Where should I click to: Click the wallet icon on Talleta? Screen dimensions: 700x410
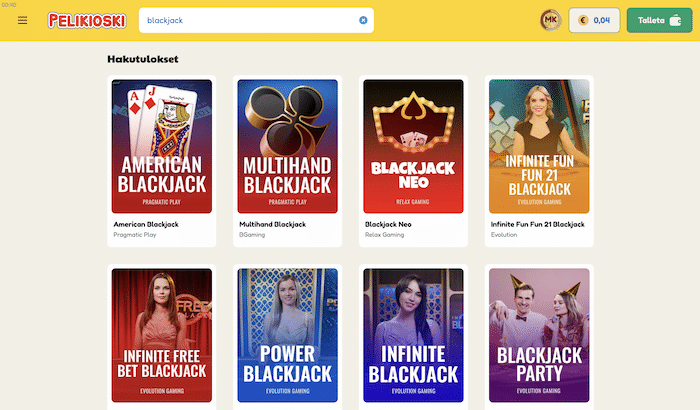675,20
